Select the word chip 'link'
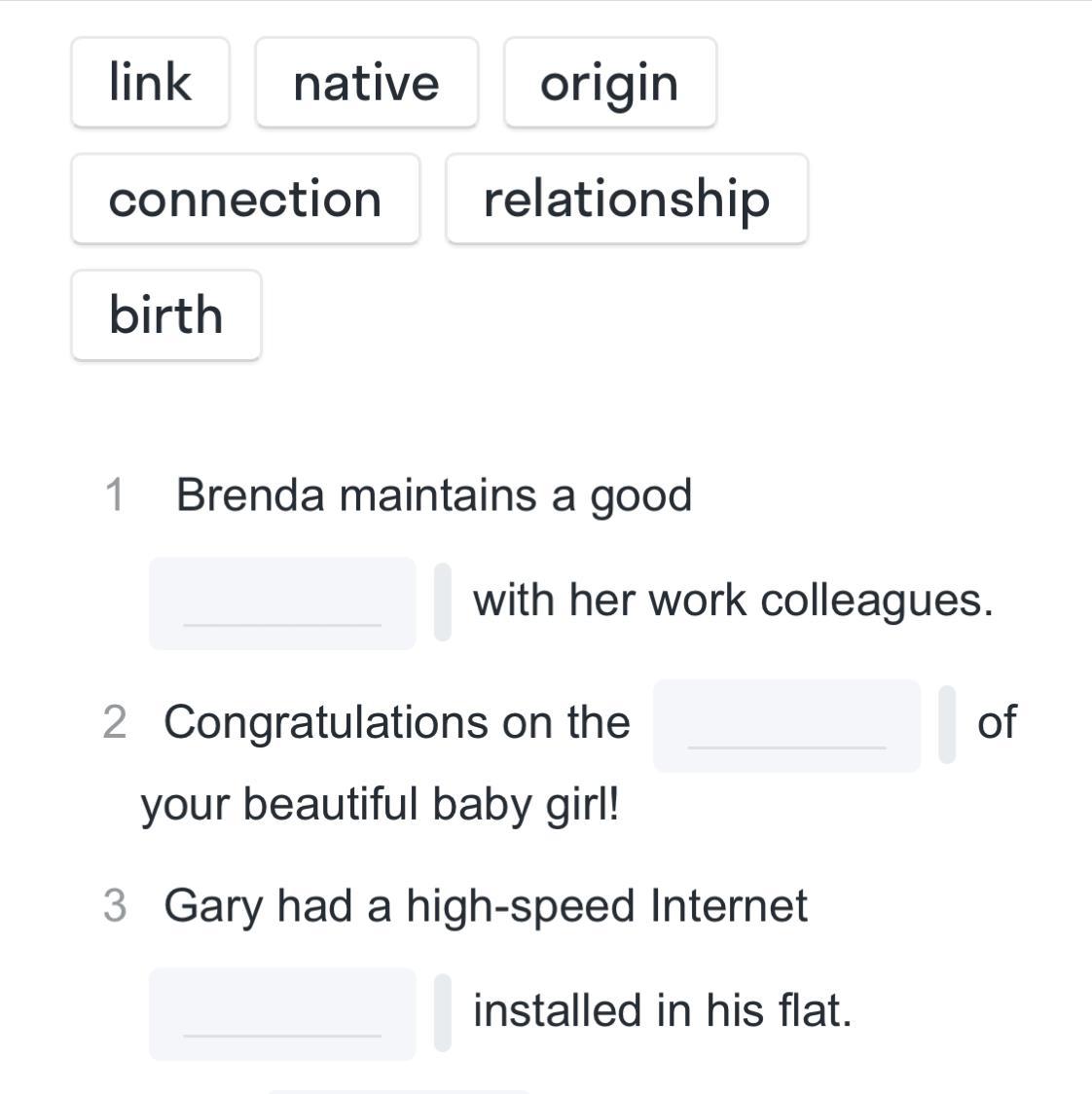Image resolution: width=1092 pixels, height=1094 pixels. pyautogui.click(x=150, y=83)
